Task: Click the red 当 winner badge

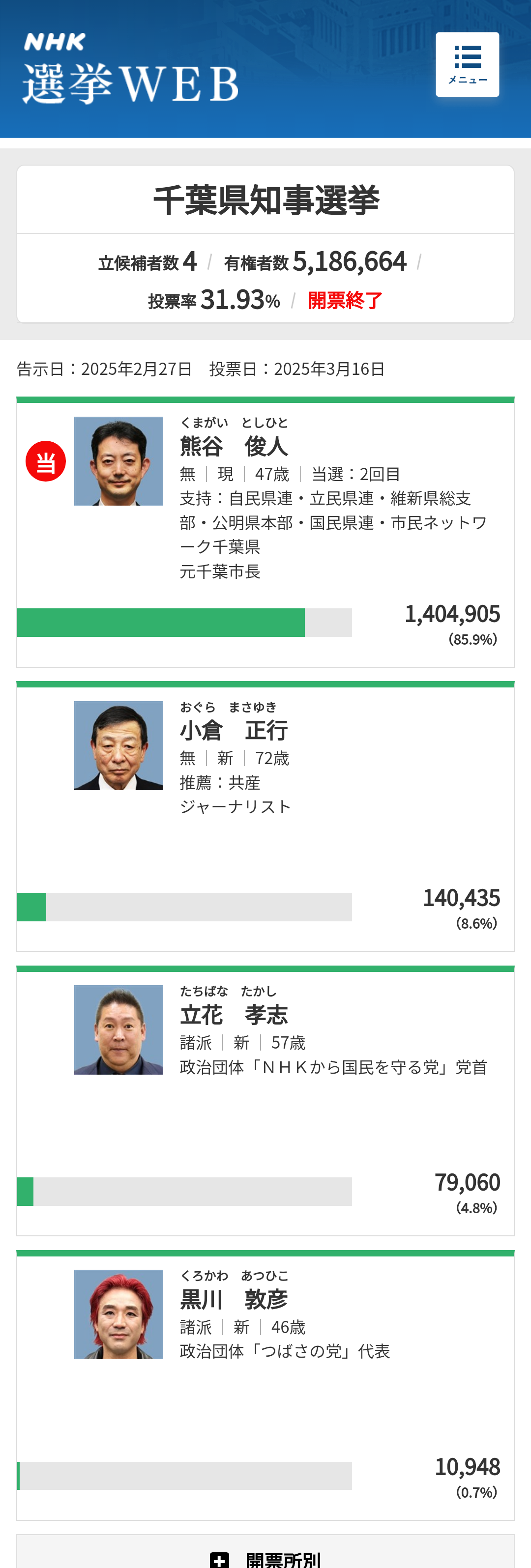Action: click(46, 461)
